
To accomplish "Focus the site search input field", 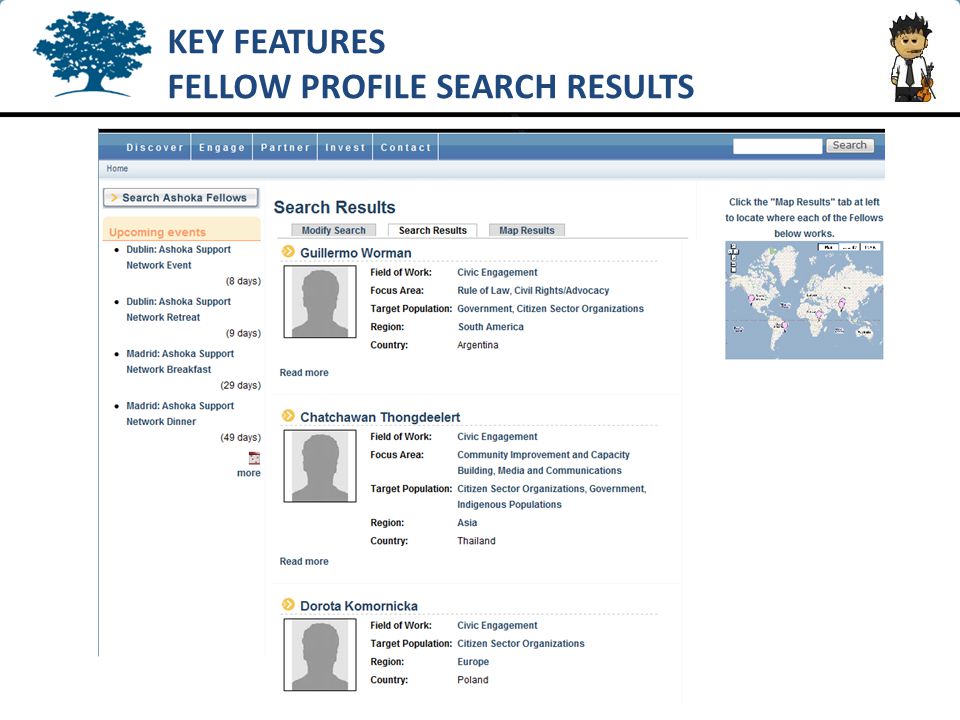I will point(778,146).
